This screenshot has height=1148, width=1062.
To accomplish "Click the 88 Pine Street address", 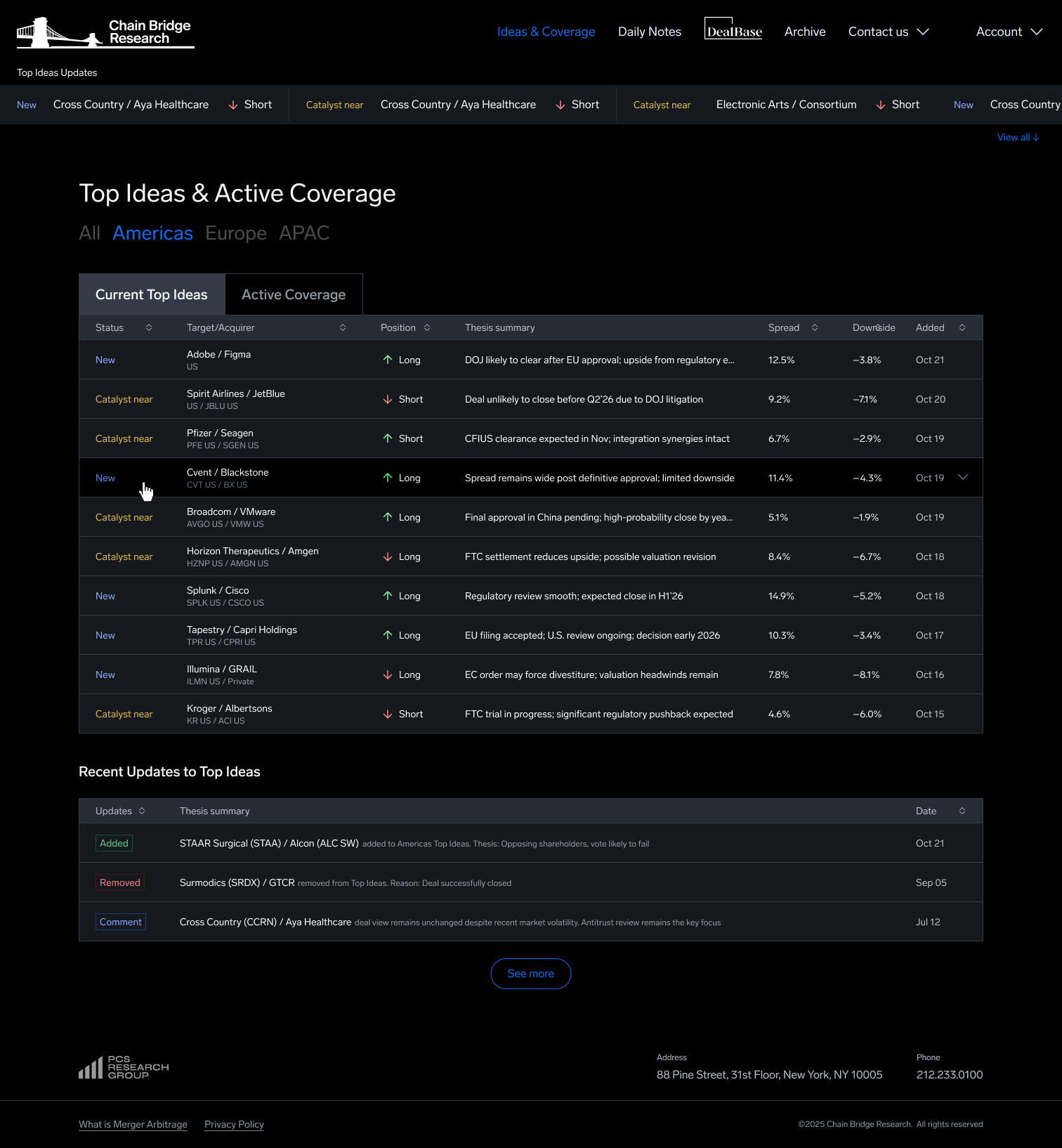I will (x=769, y=1075).
